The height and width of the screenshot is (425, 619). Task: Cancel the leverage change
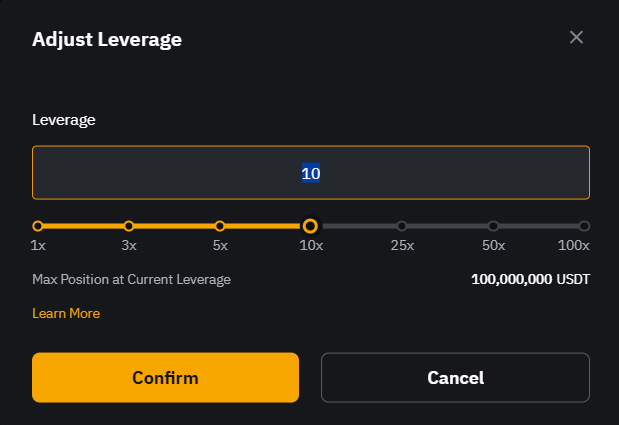click(456, 378)
